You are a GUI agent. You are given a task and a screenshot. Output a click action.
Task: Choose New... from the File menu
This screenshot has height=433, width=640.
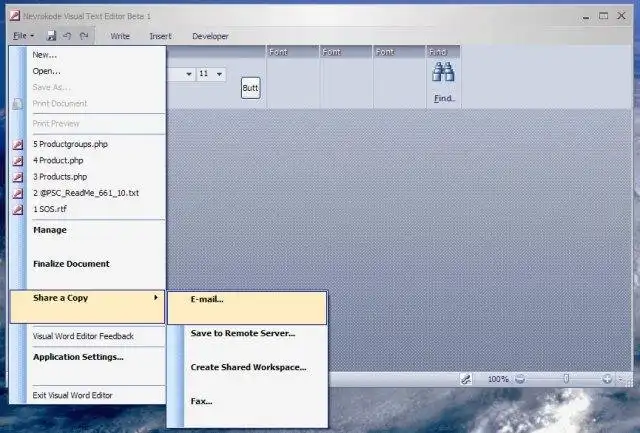(96, 55)
